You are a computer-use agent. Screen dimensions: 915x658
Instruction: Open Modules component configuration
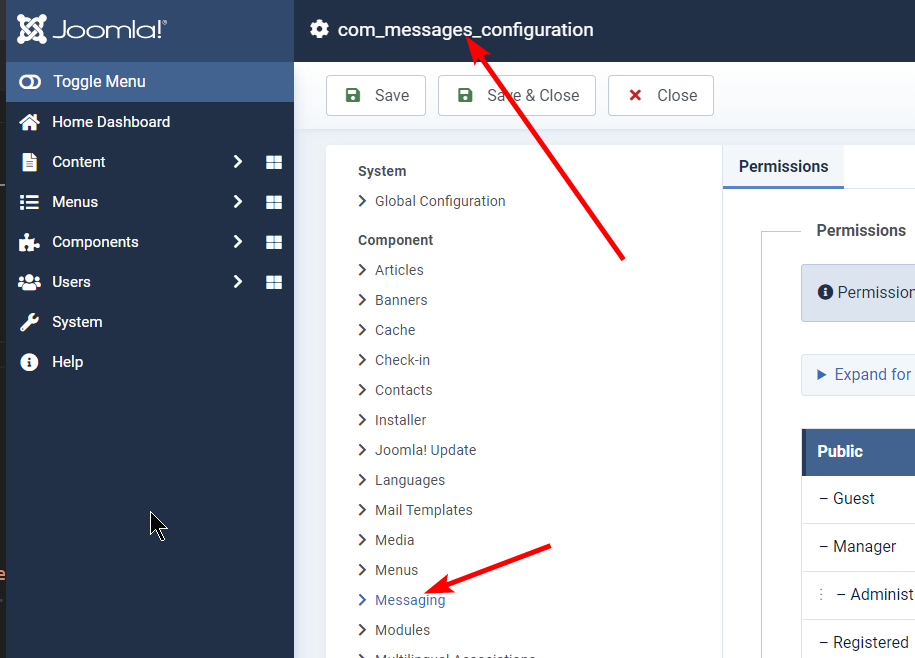(402, 630)
